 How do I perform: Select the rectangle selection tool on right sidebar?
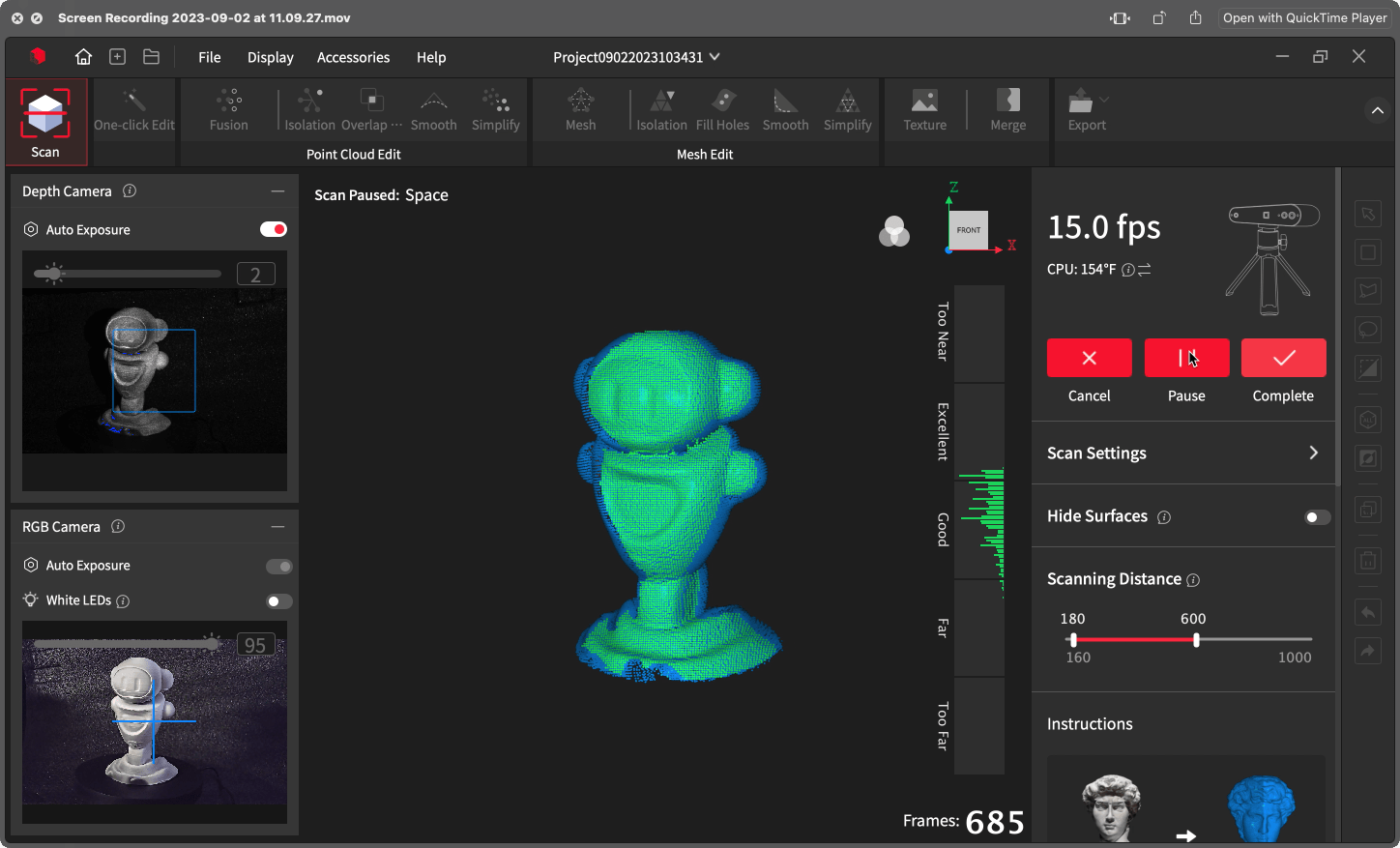pos(1368,252)
